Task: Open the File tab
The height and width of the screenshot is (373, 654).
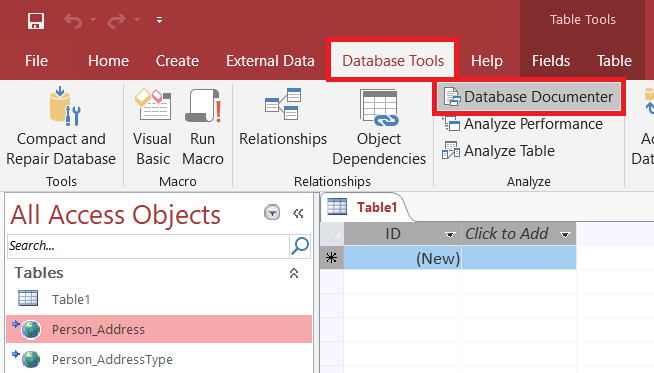Action: (x=36, y=61)
